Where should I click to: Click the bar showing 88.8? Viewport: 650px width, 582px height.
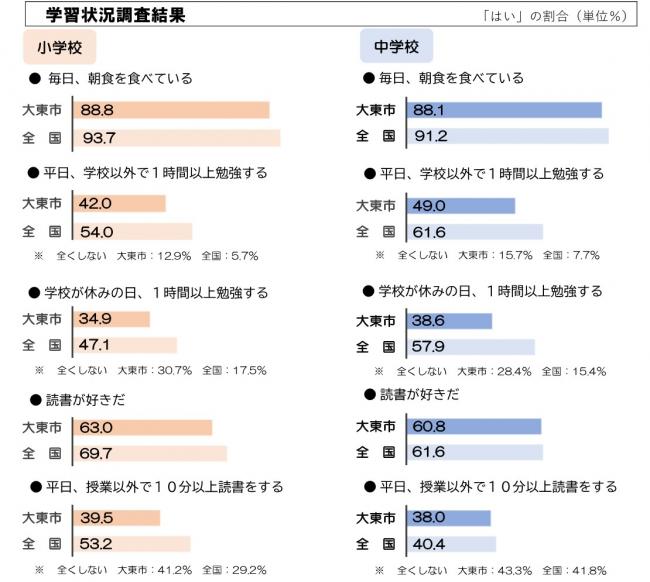[171, 111]
